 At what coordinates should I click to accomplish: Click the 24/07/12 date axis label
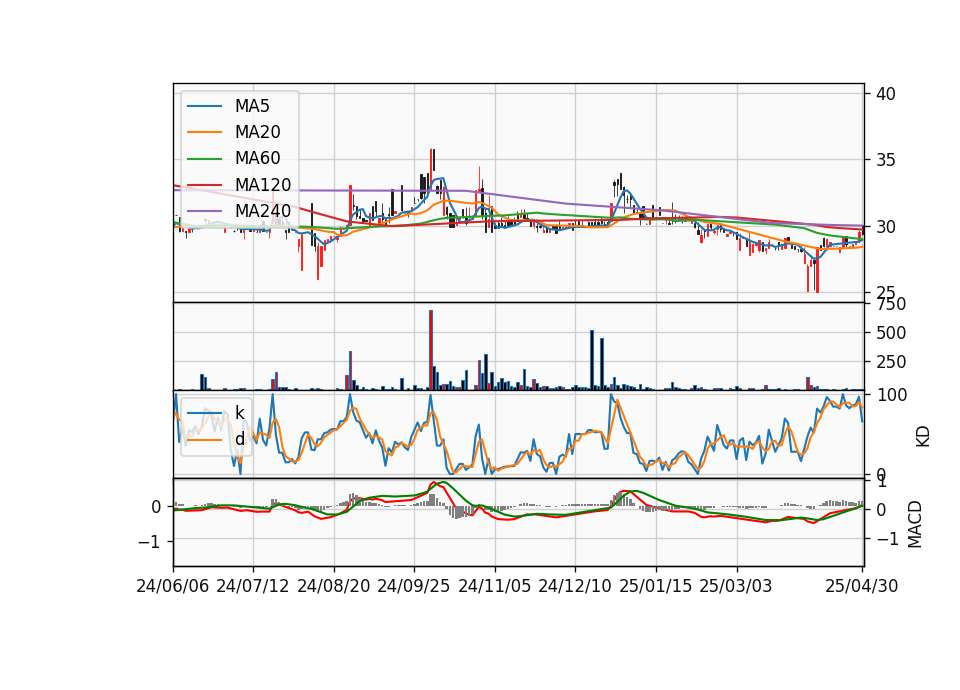(x=253, y=586)
